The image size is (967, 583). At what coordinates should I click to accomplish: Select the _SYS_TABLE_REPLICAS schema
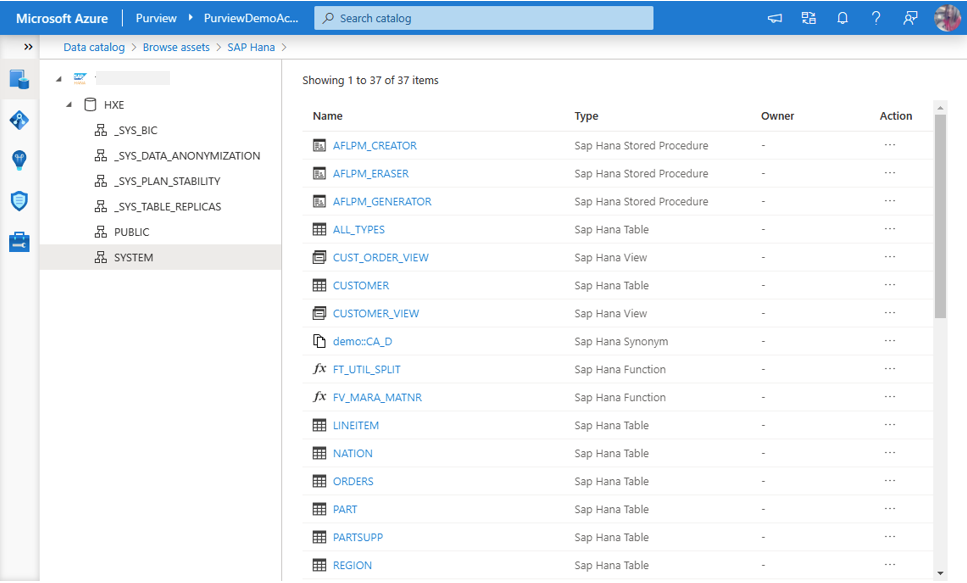168,207
